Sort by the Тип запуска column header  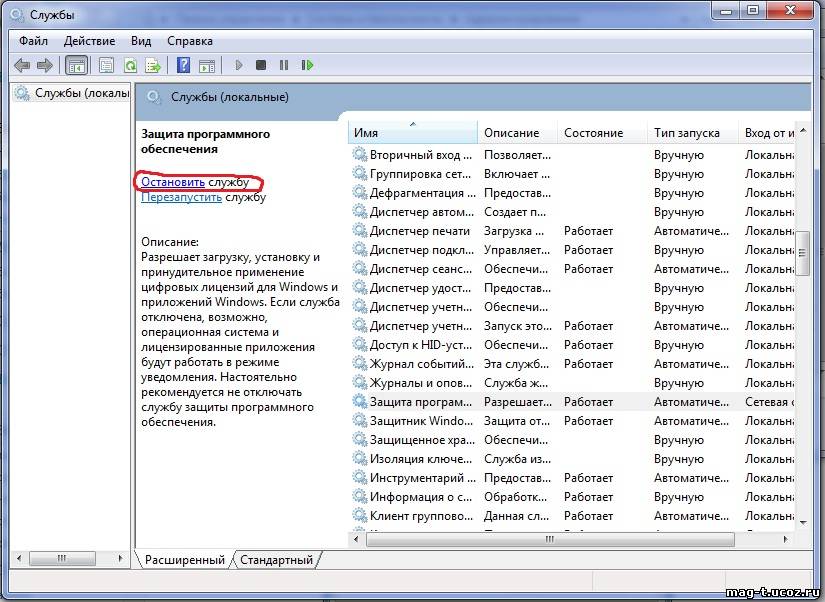pyautogui.click(x=693, y=133)
